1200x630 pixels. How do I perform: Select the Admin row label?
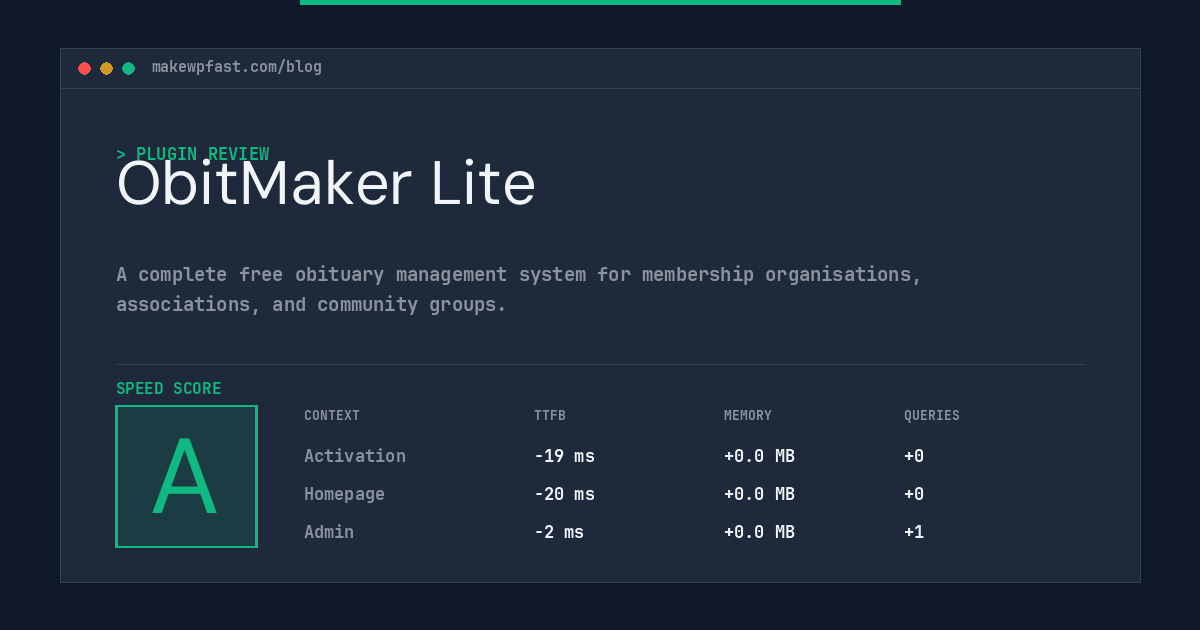click(x=329, y=532)
